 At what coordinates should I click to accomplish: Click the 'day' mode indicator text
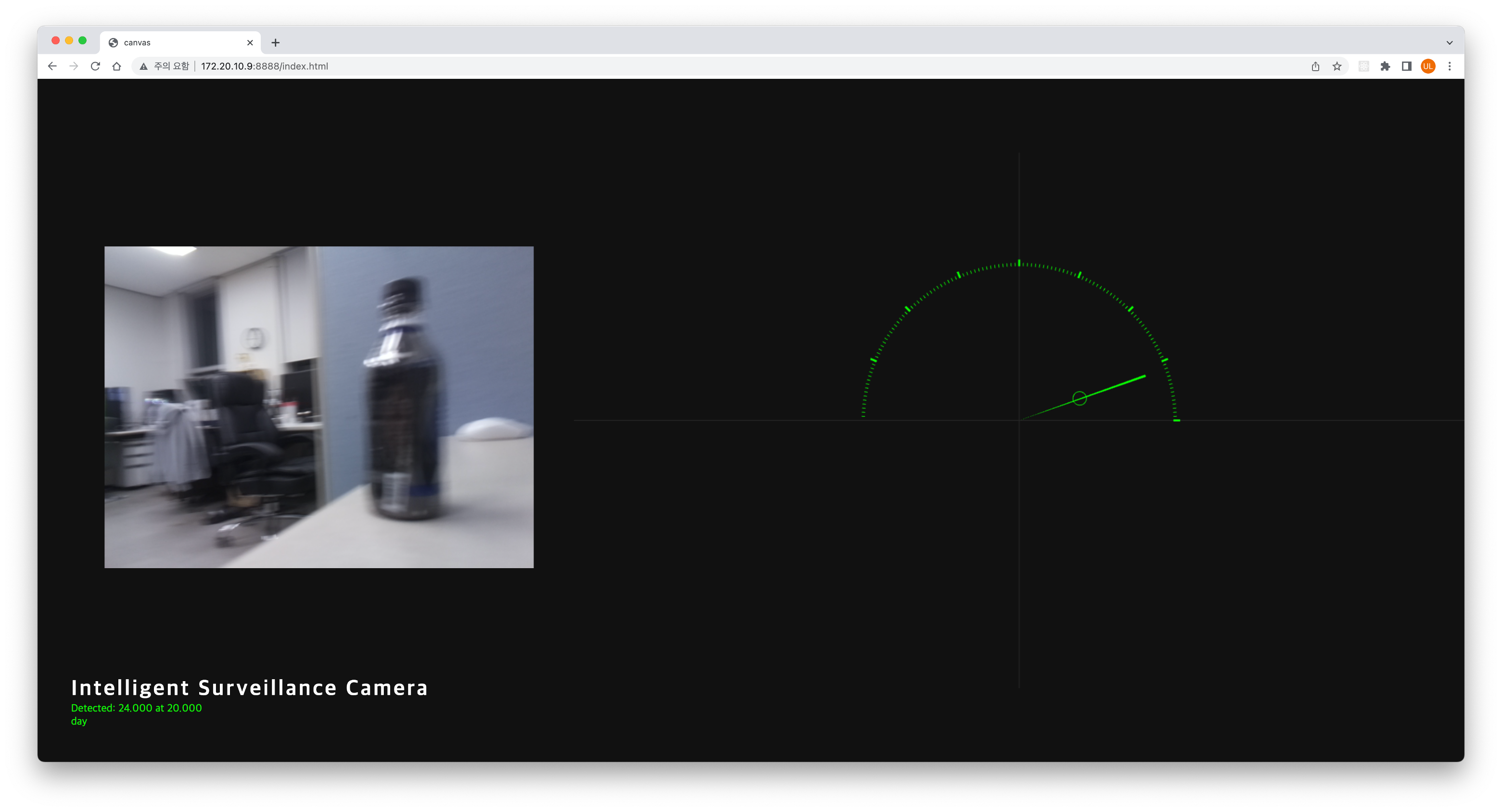79,721
